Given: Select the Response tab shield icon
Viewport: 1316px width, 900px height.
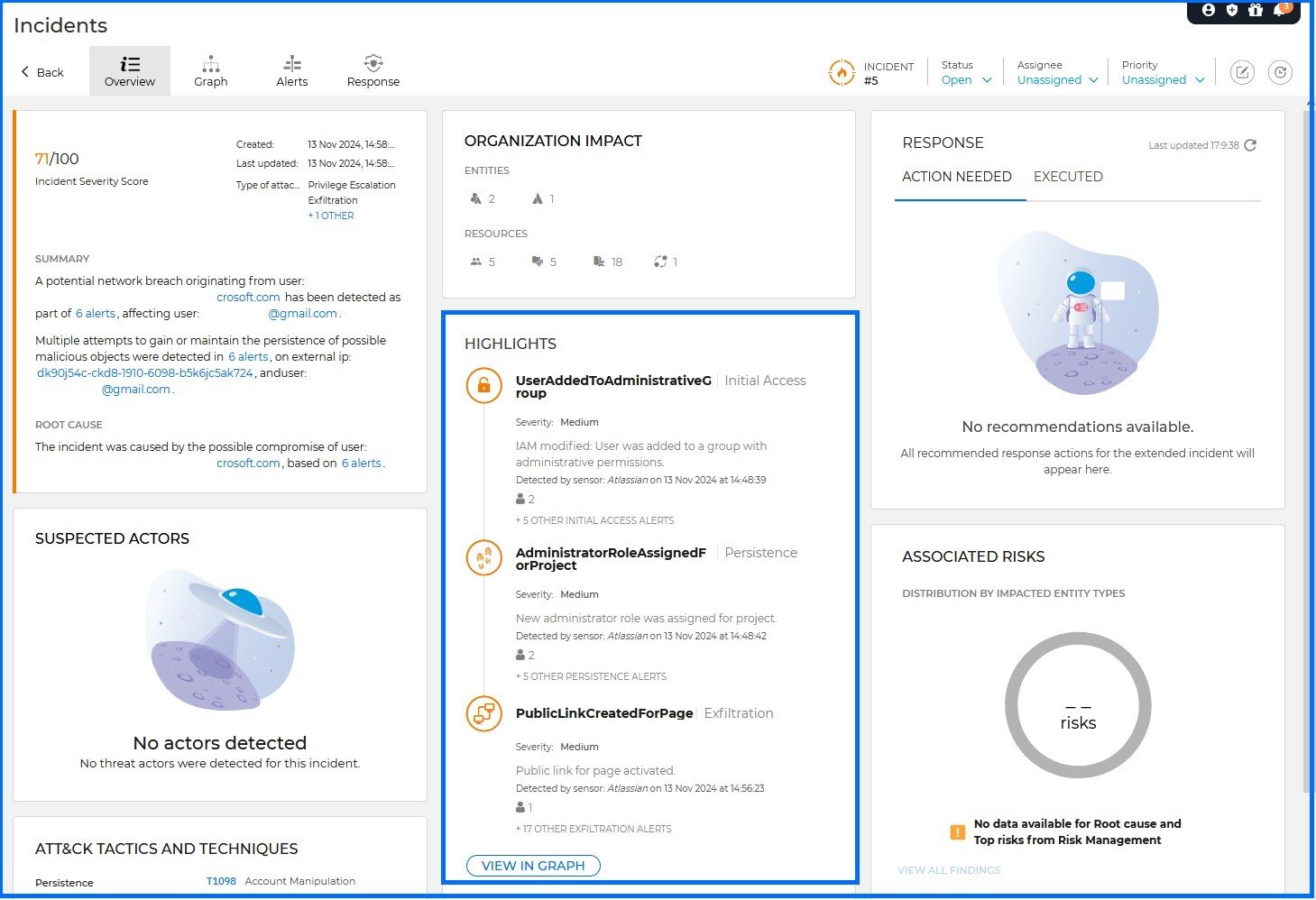Looking at the screenshot, I should [x=373, y=63].
